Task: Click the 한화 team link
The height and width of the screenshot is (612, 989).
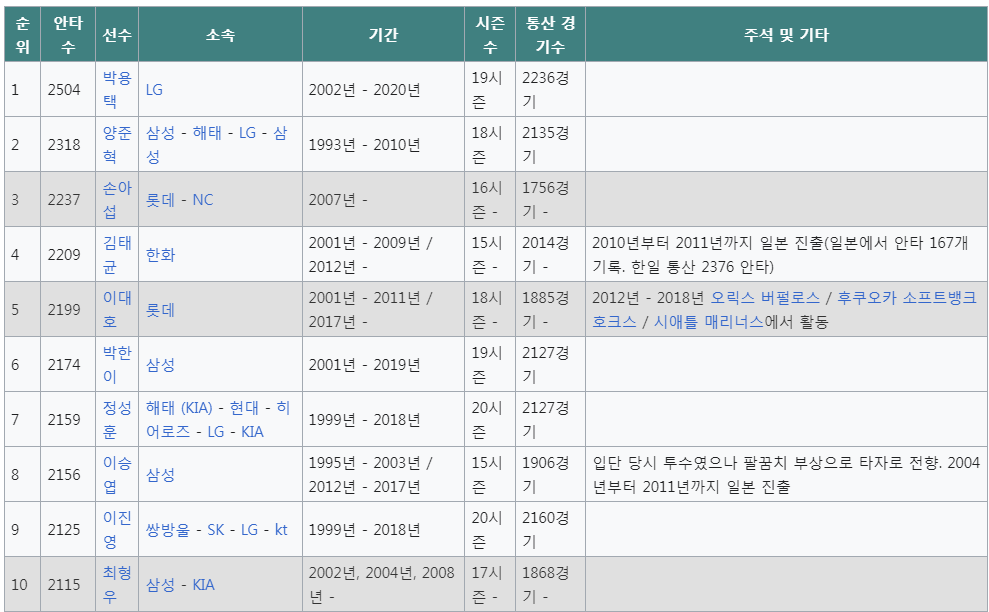Action: 160,255
